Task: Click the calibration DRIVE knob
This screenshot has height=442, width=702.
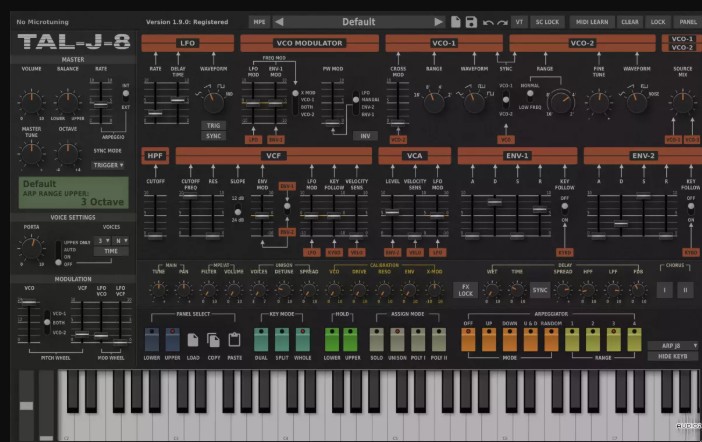Action: tap(359, 290)
